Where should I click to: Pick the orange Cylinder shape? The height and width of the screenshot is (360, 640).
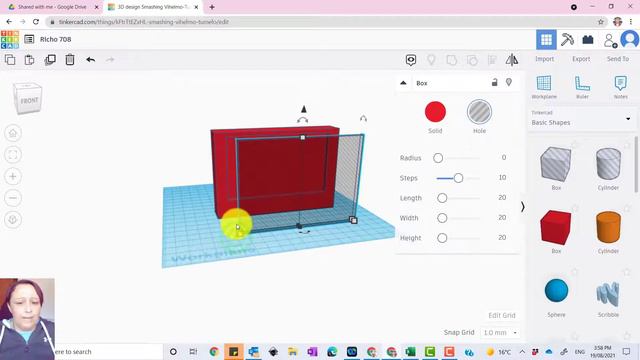[608, 227]
